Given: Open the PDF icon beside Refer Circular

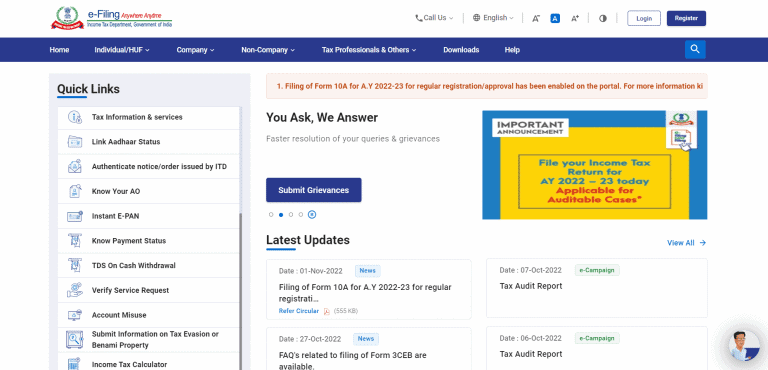Looking at the screenshot, I should [x=327, y=311].
